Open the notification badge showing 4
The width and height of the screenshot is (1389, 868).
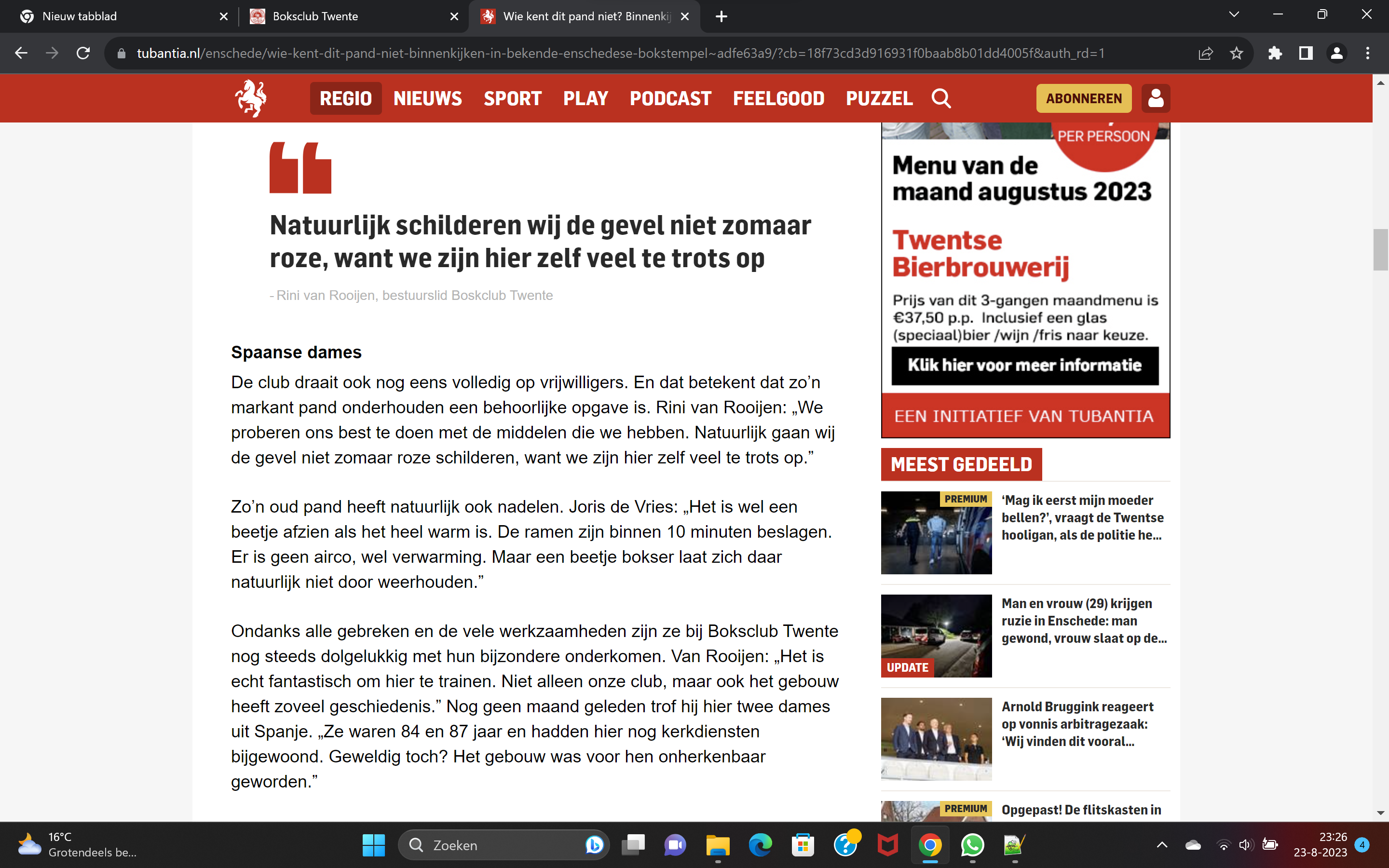(x=1362, y=845)
